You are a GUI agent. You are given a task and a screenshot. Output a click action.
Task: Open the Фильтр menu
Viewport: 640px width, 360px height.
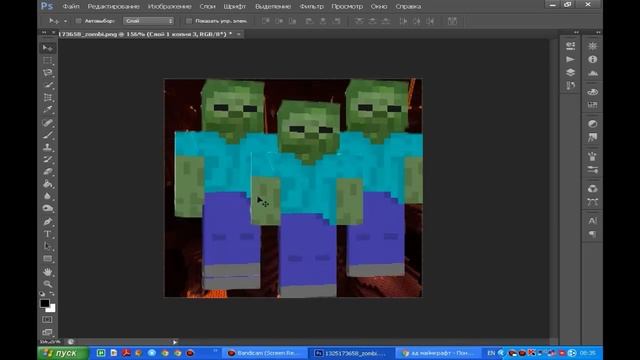[x=311, y=7]
